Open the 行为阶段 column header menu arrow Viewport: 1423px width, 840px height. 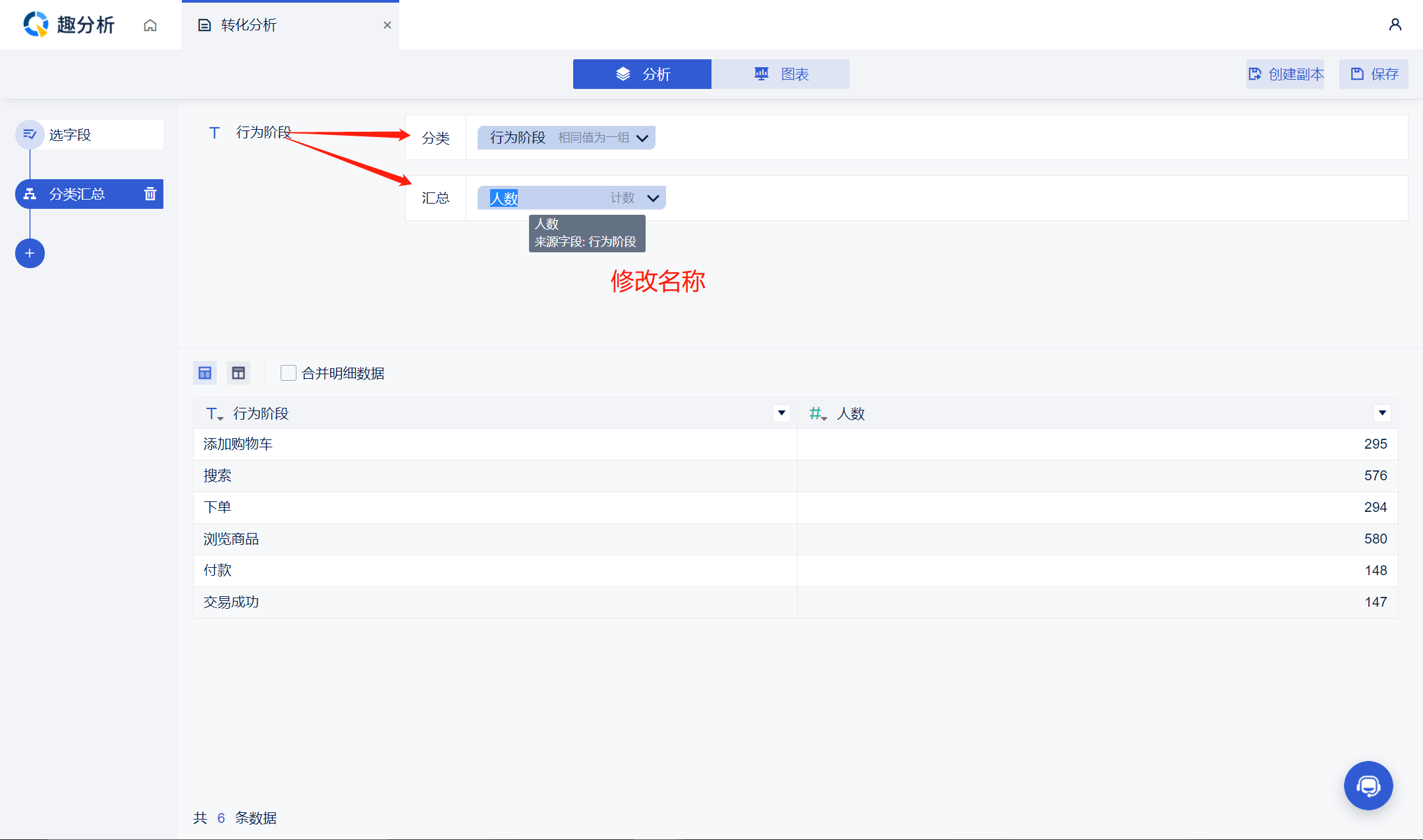[781, 413]
